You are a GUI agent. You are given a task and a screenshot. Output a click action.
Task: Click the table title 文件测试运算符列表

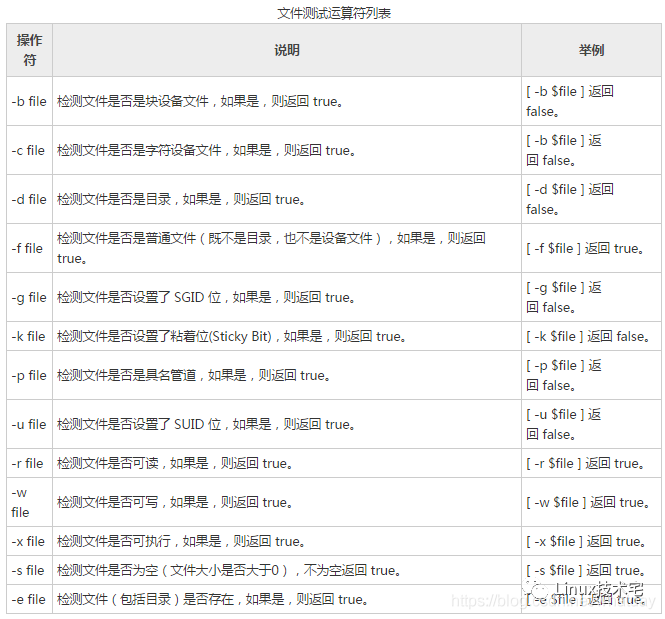tap(334, 13)
